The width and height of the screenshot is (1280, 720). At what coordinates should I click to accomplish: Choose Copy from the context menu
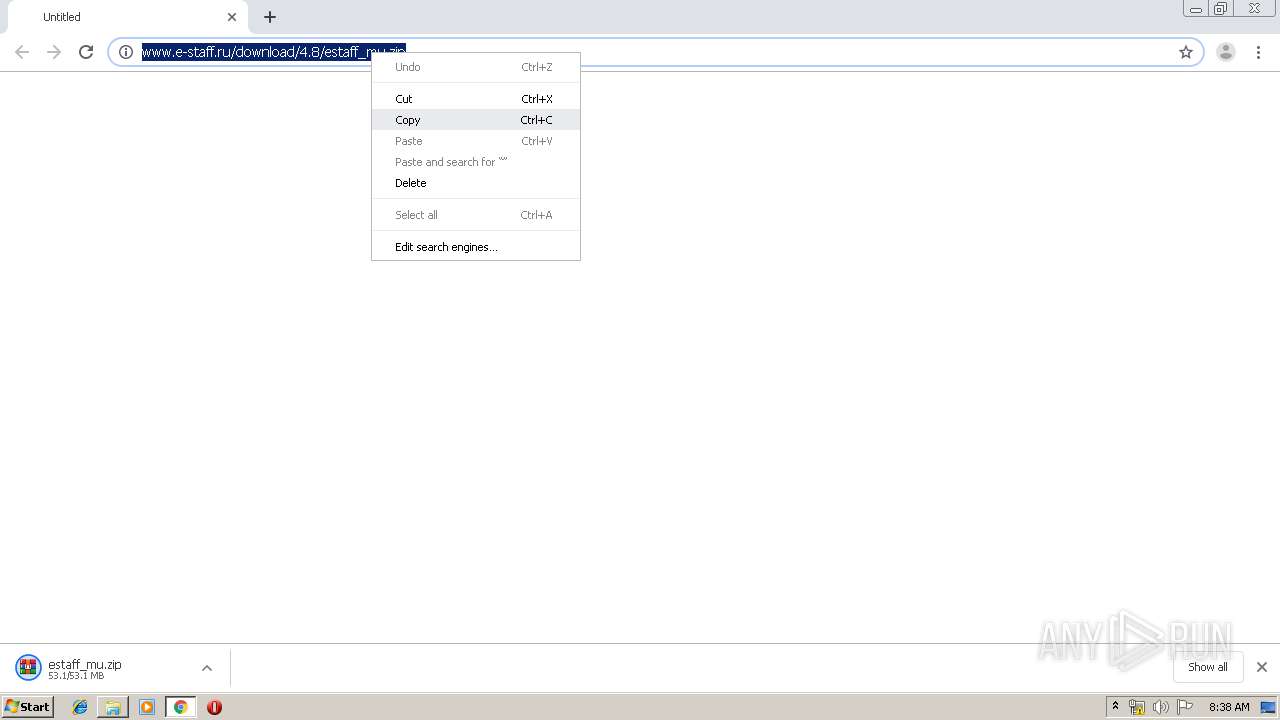click(x=476, y=120)
